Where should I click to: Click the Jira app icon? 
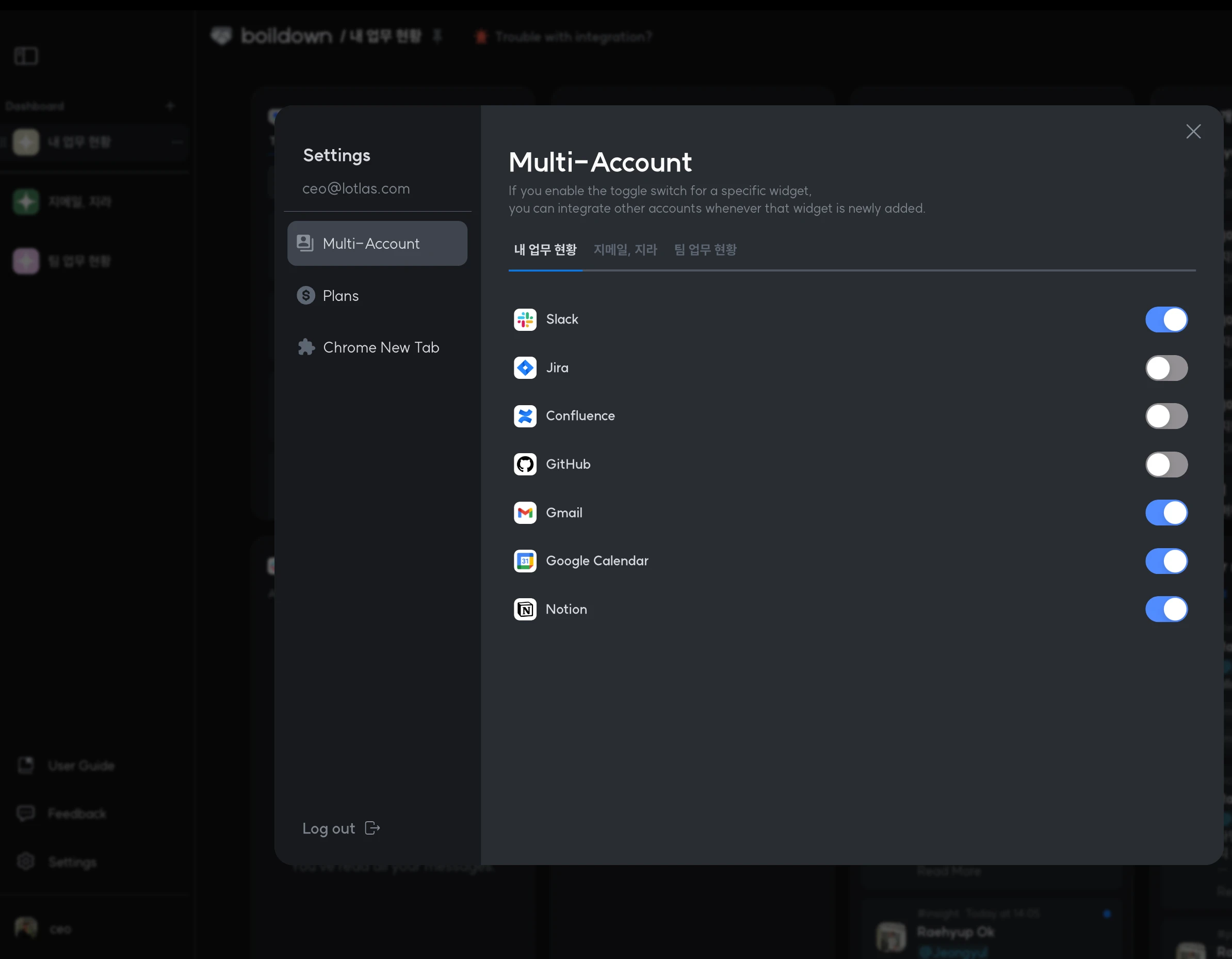coord(525,368)
